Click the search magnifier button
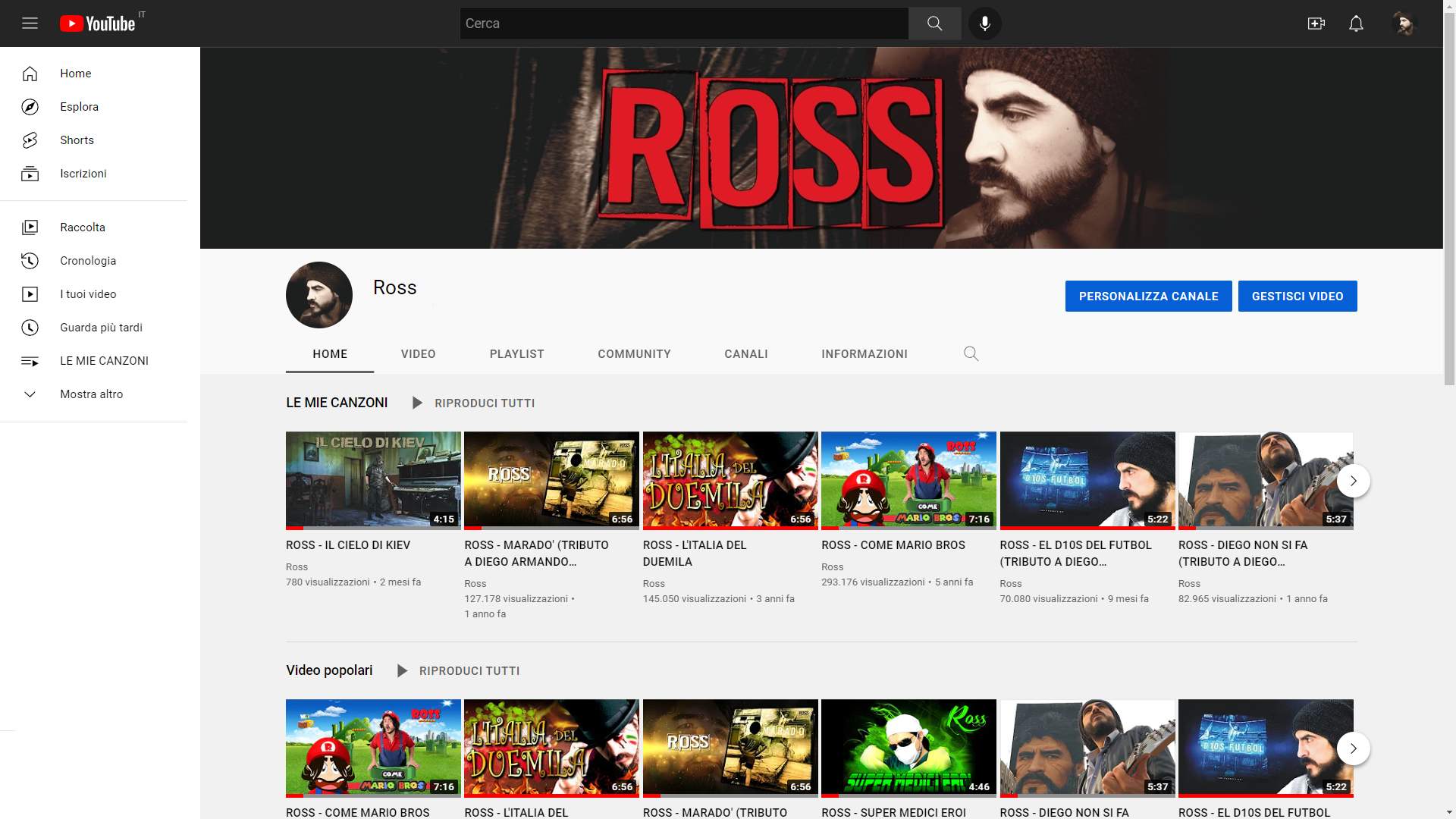The height and width of the screenshot is (819, 1456). click(x=934, y=24)
